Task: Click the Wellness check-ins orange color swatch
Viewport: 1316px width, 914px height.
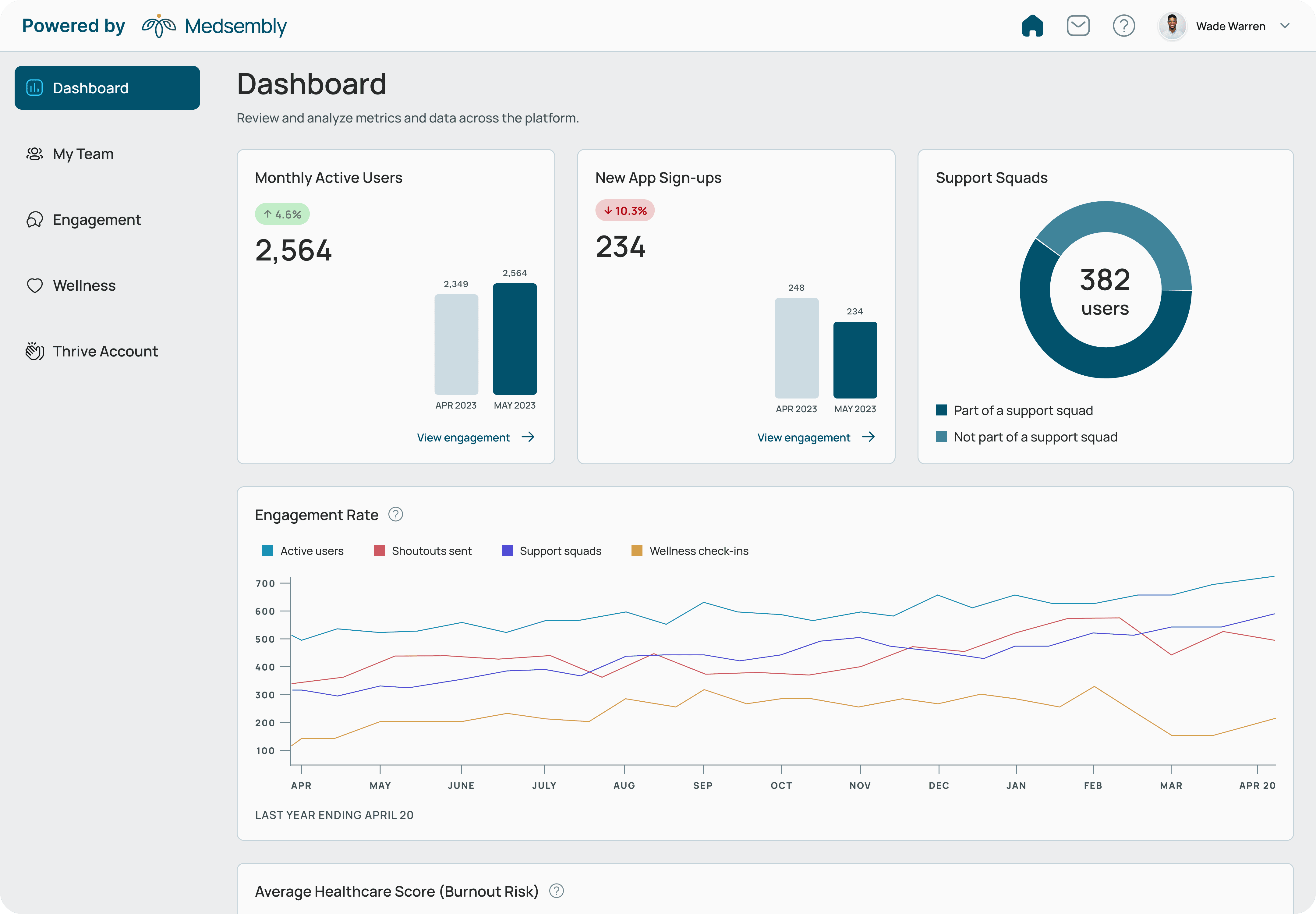Action: pyautogui.click(x=636, y=550)
